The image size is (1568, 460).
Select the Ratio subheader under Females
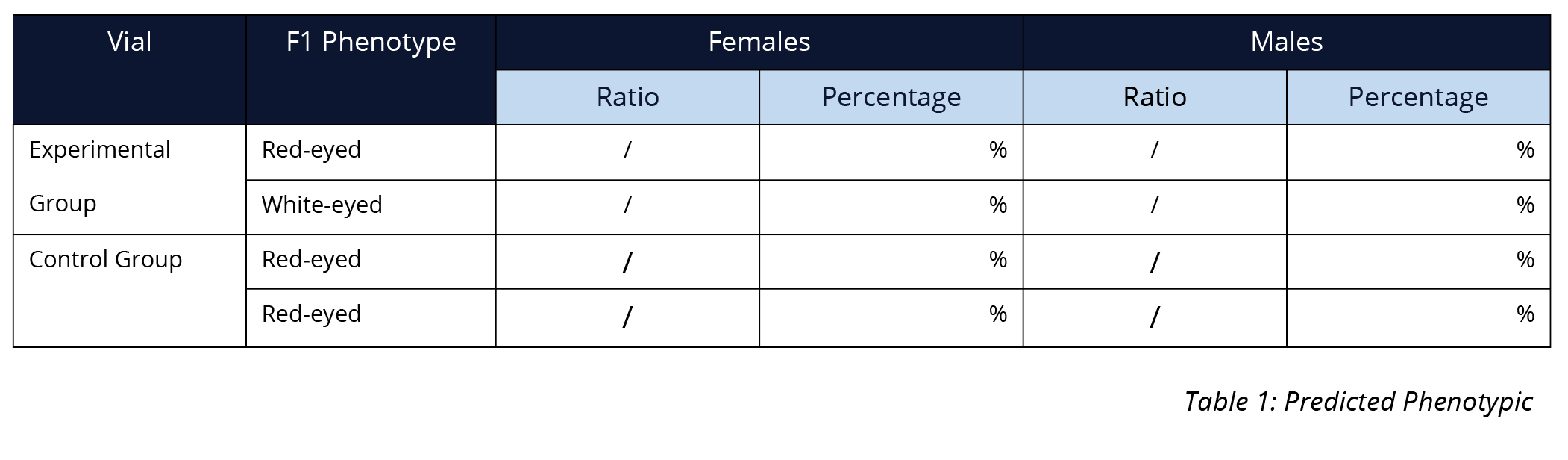[x=627, y=97]
